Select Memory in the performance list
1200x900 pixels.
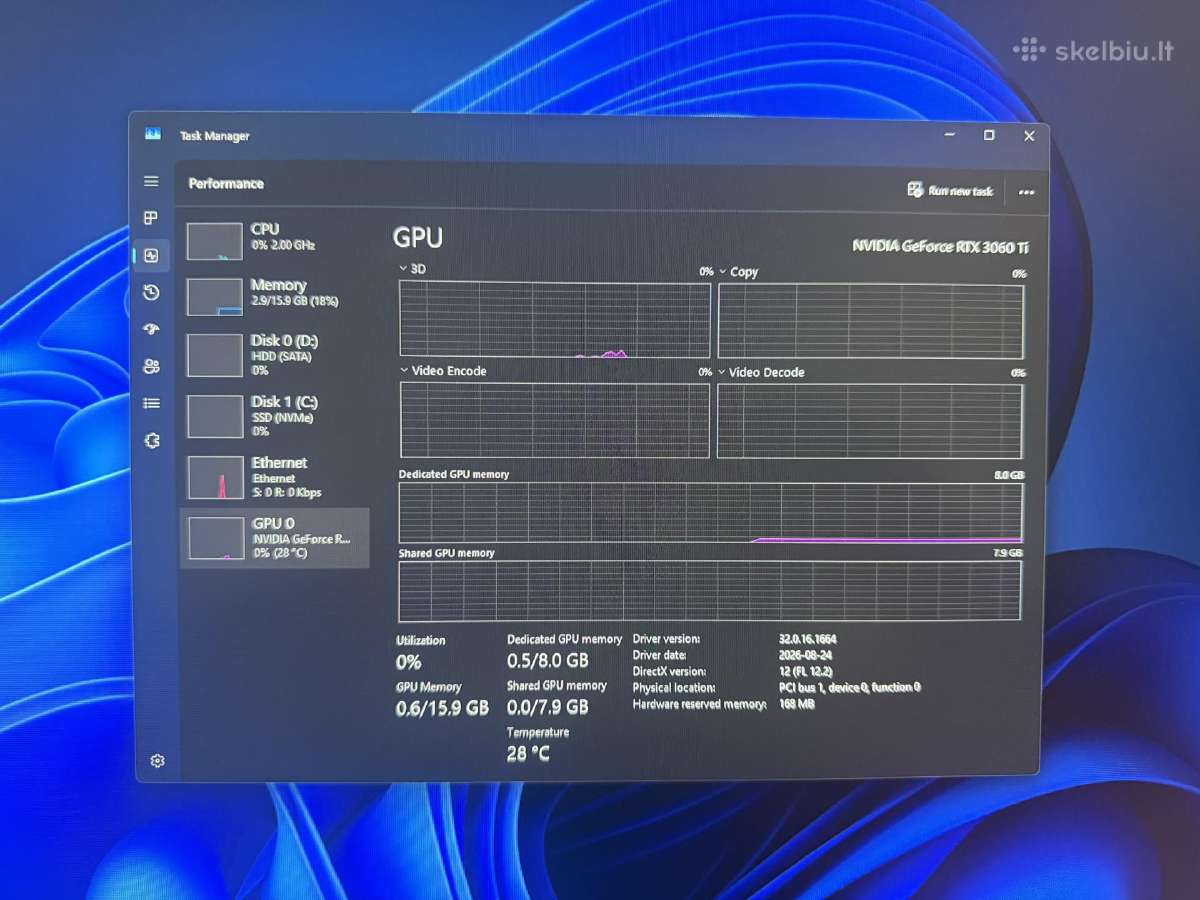[x=275, y=296]
